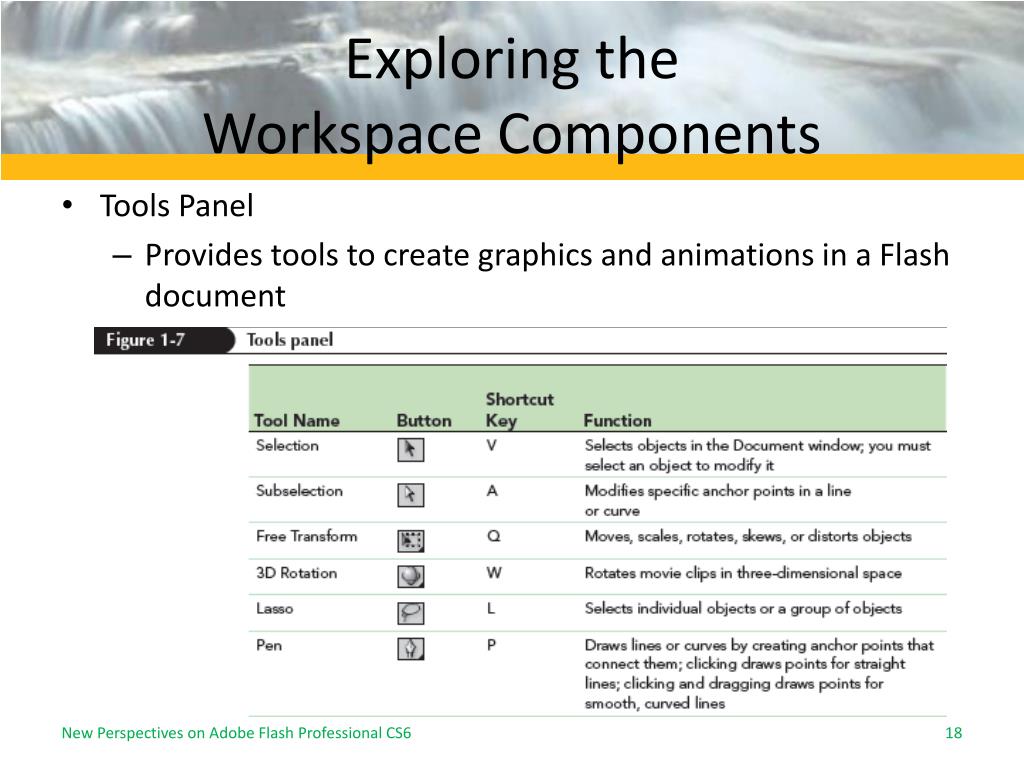Click shortcut key 'A' in Subselection row
The height and width of the screenshot is (768, 1024).
click(x=492, y=490)
